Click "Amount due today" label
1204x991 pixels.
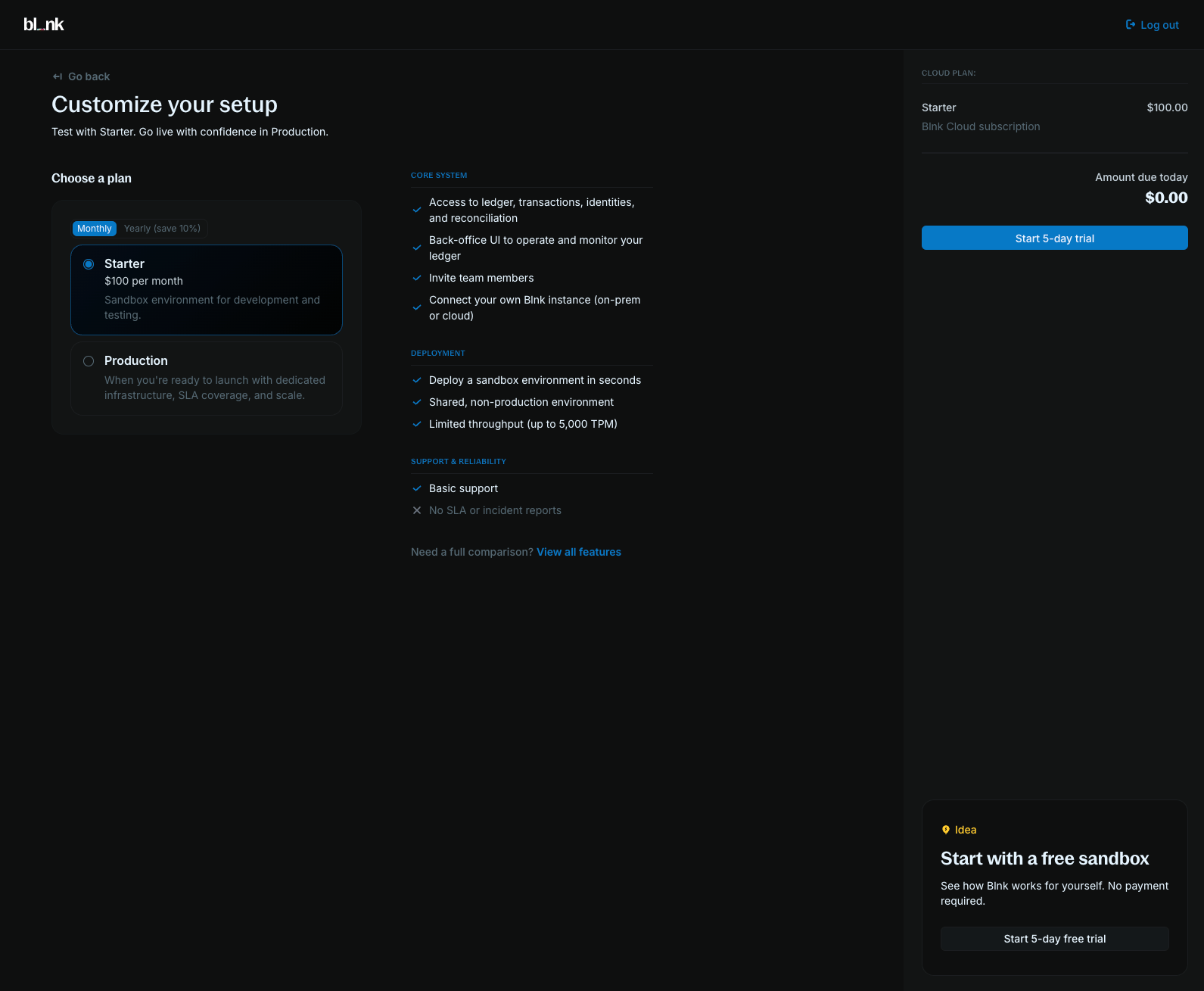[1141, 177]
